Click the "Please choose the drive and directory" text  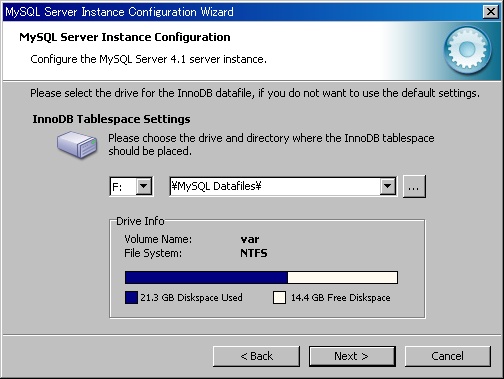click(271, 144)
